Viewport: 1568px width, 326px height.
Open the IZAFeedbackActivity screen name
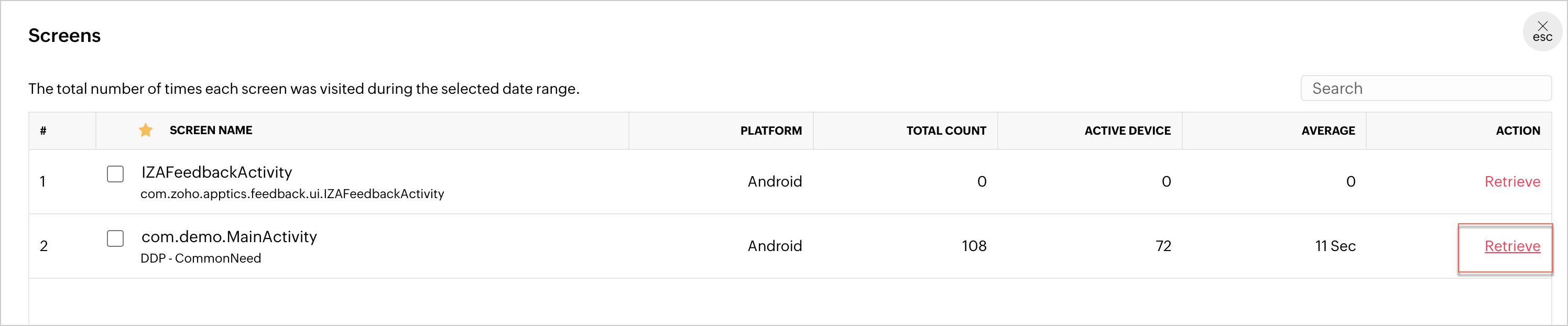coord(216,172)
